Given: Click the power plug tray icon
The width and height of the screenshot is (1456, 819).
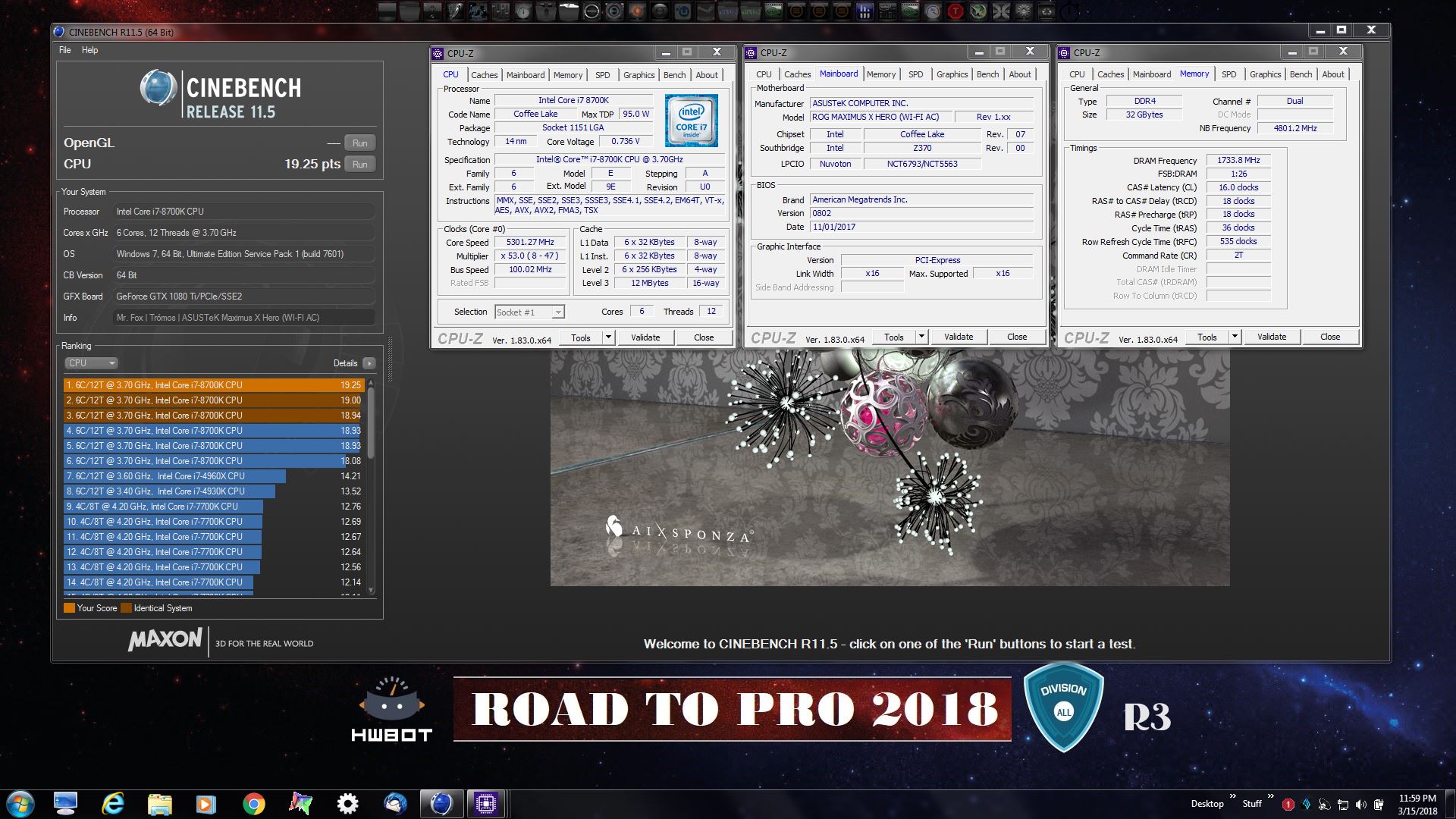Looking at the screenshot, I should (1378, 804).
